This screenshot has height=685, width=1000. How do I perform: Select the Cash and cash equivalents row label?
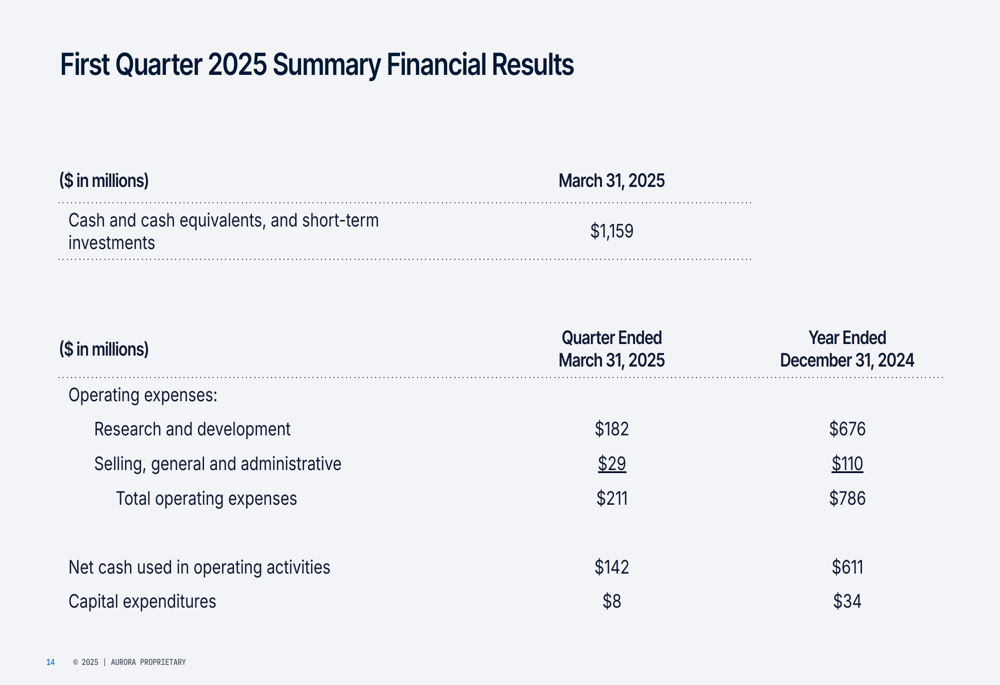(223, 232)
